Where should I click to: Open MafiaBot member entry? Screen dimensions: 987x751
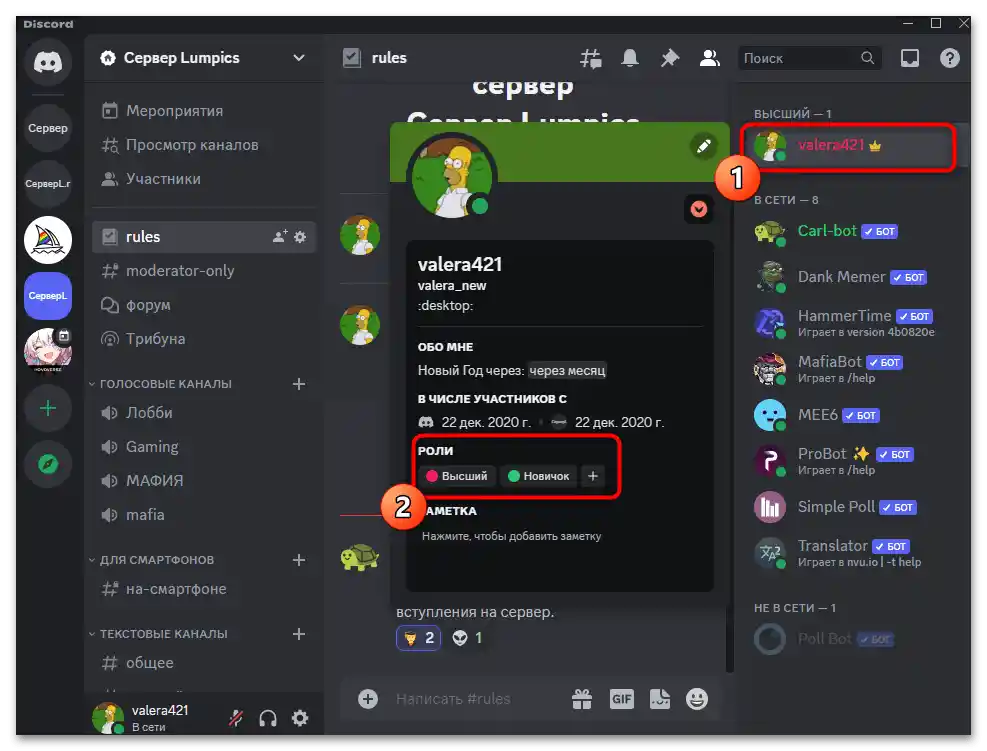[x=856, y=369]
